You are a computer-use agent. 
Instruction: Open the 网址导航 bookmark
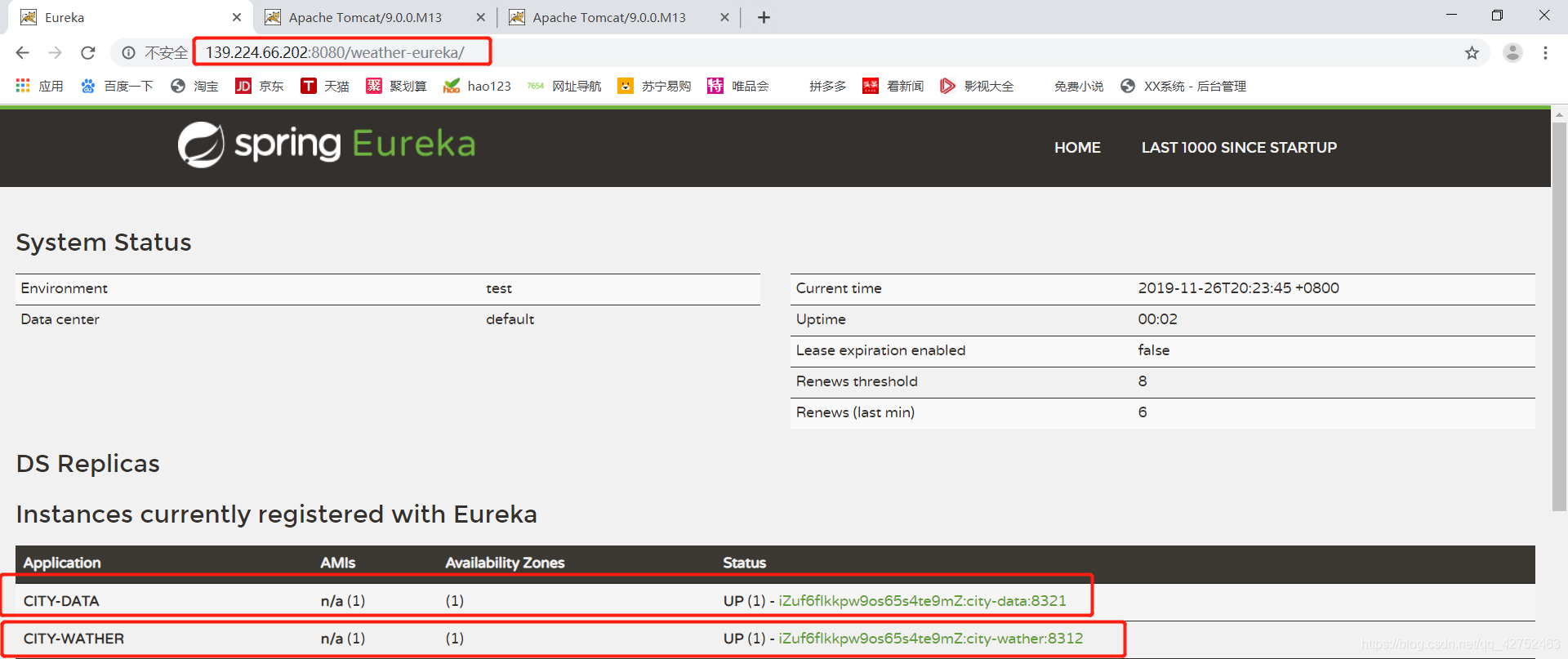pyautogui.click(x=564, y=86)
